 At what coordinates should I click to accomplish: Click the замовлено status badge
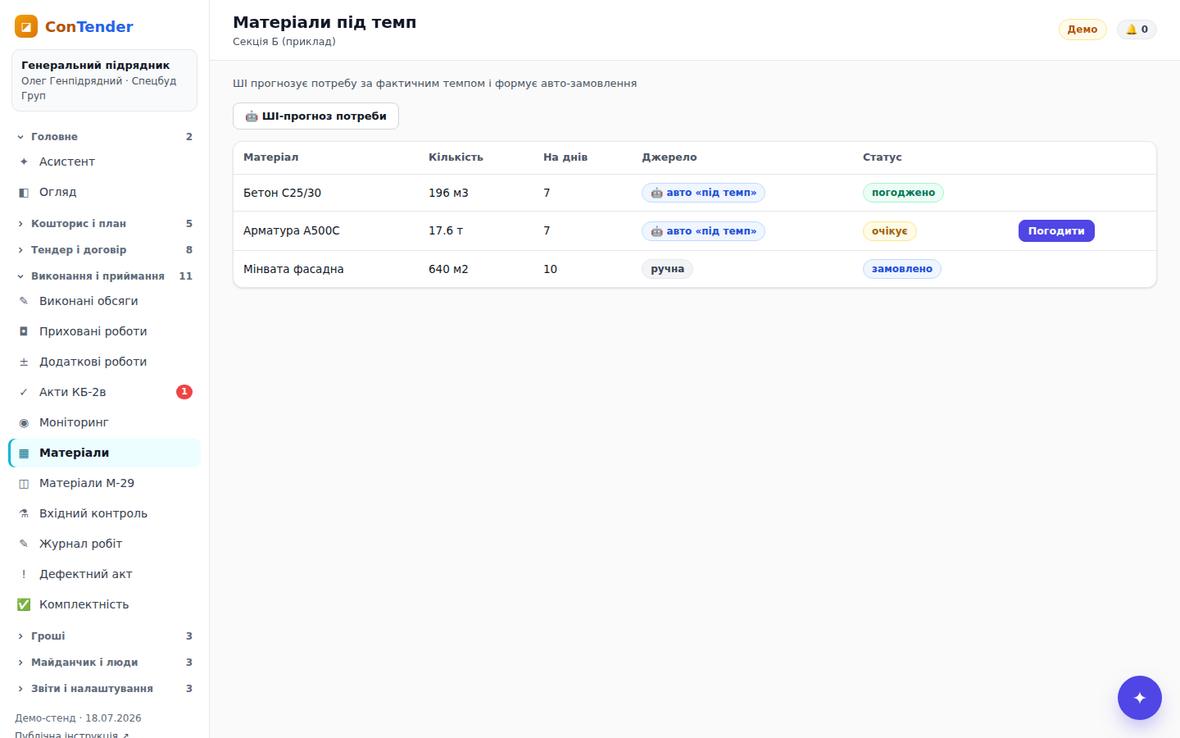[902, 269]
